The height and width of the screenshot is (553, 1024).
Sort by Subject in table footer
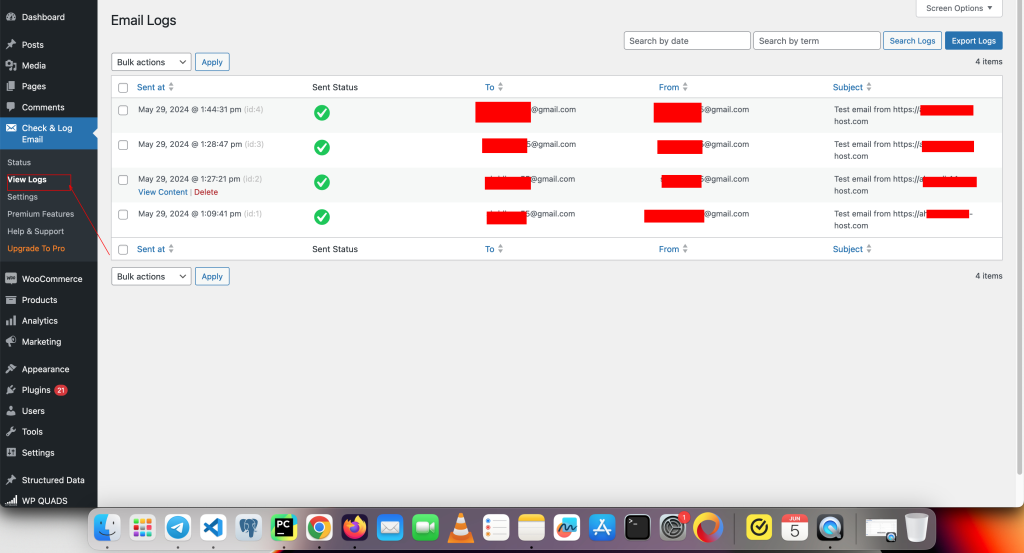click(852, 249)
